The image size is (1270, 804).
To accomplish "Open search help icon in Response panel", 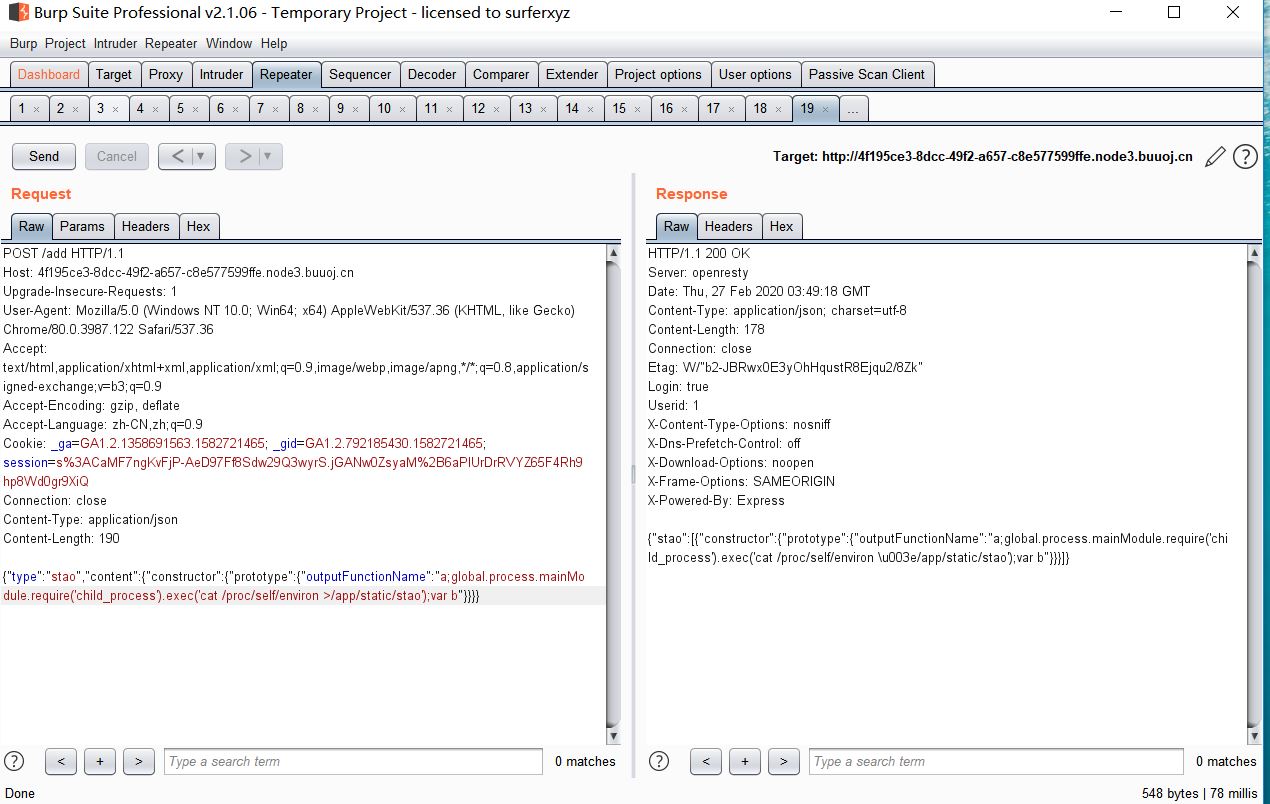I will (659, 761).
